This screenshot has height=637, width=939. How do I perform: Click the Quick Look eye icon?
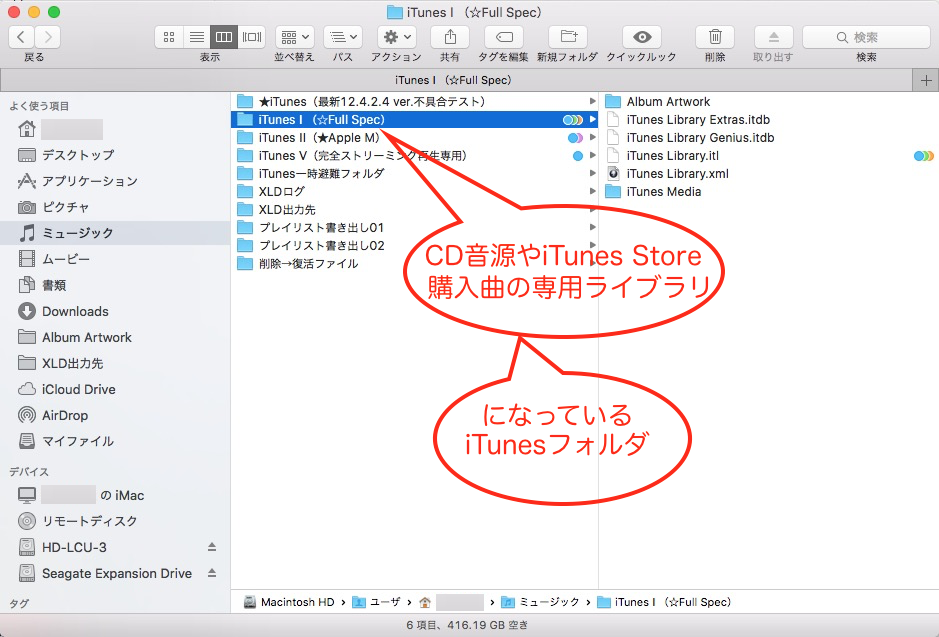tap(641, 37)
